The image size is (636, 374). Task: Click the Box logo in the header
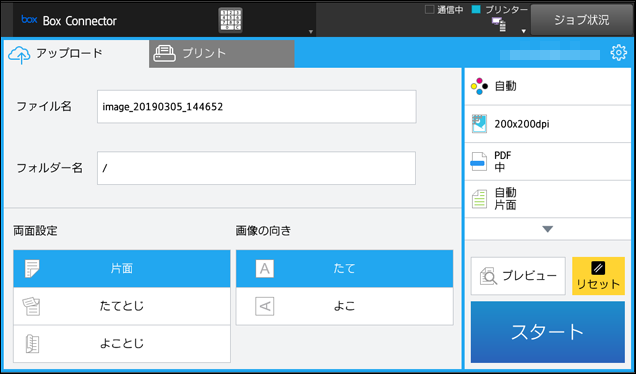(x=29, y=19)
